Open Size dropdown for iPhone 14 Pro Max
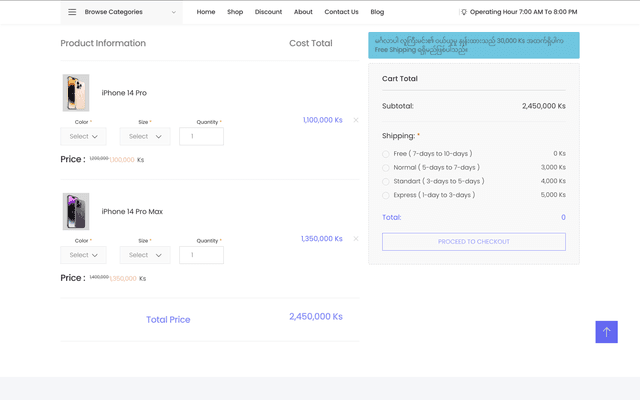Image resolution: width=640 pixels, height=400 pixels. click(x=145, y=255)
